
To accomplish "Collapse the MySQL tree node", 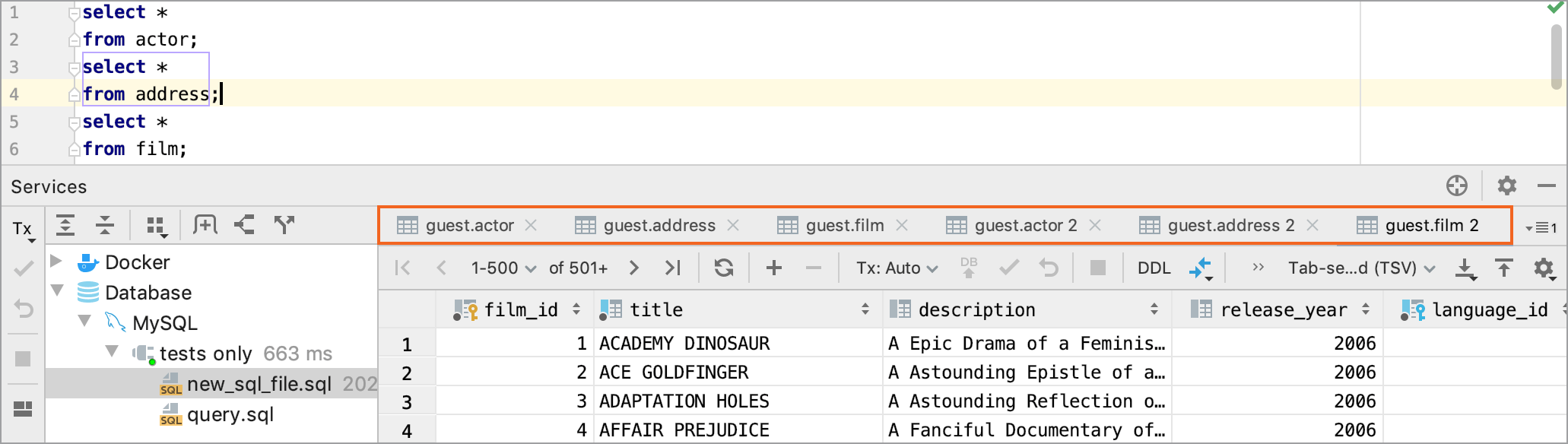I will tap(84, 322).
